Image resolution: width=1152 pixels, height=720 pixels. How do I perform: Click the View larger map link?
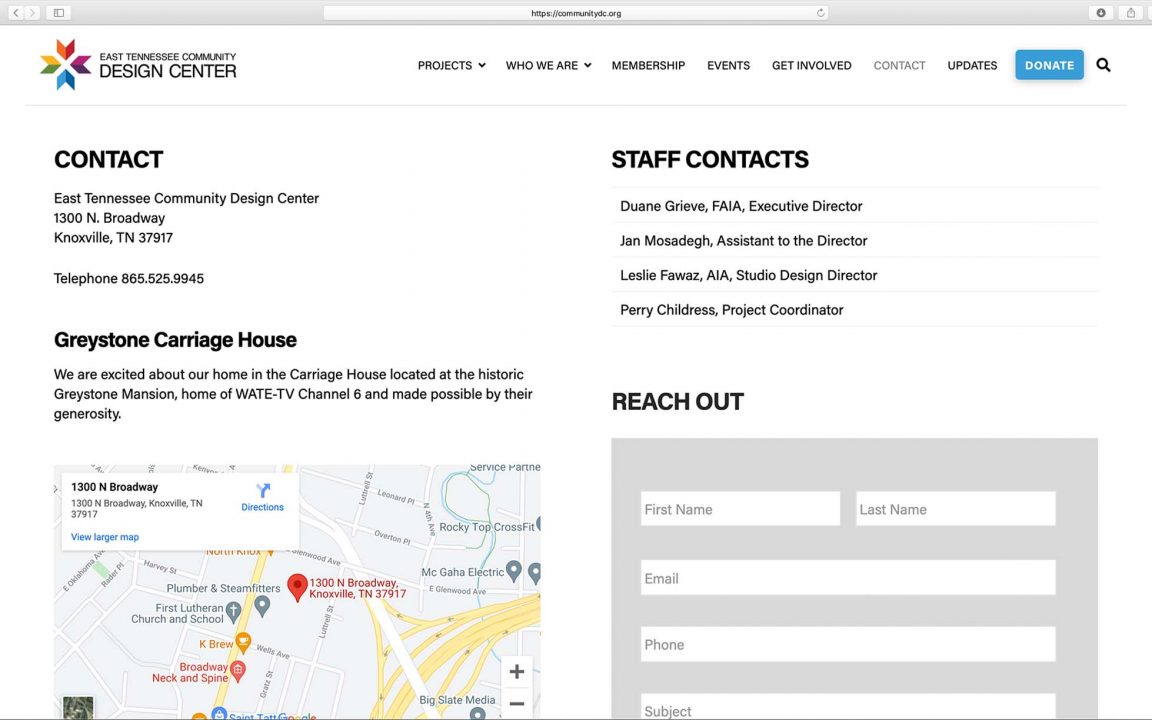[105, 537]
